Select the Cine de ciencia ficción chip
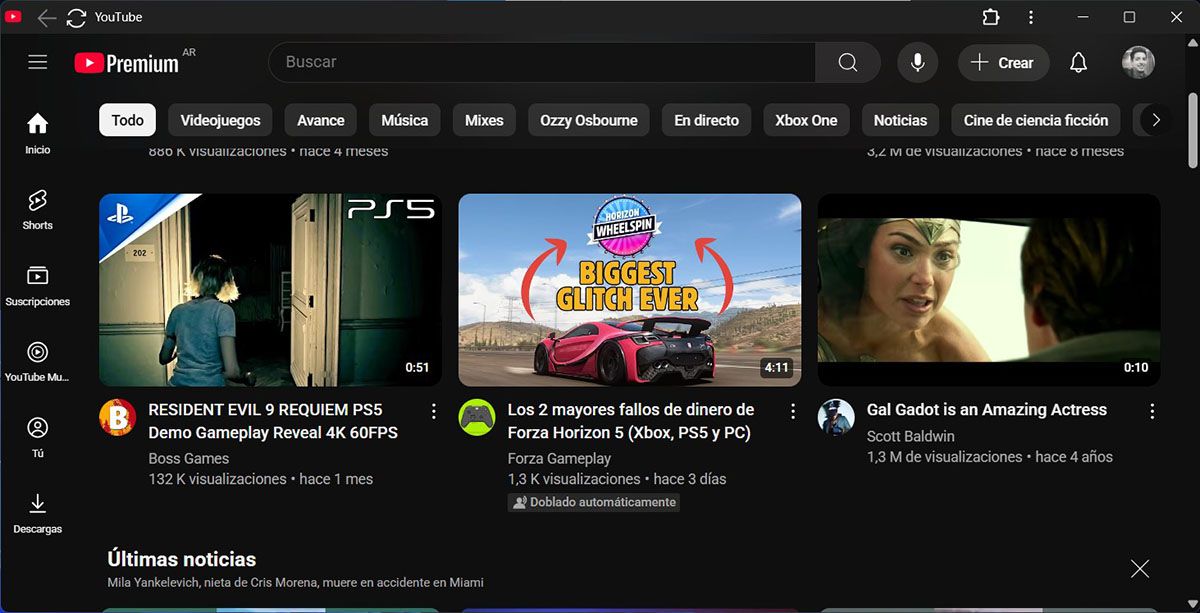The height and width of the screenshot is (613, 1200). tap(1036, 120)
